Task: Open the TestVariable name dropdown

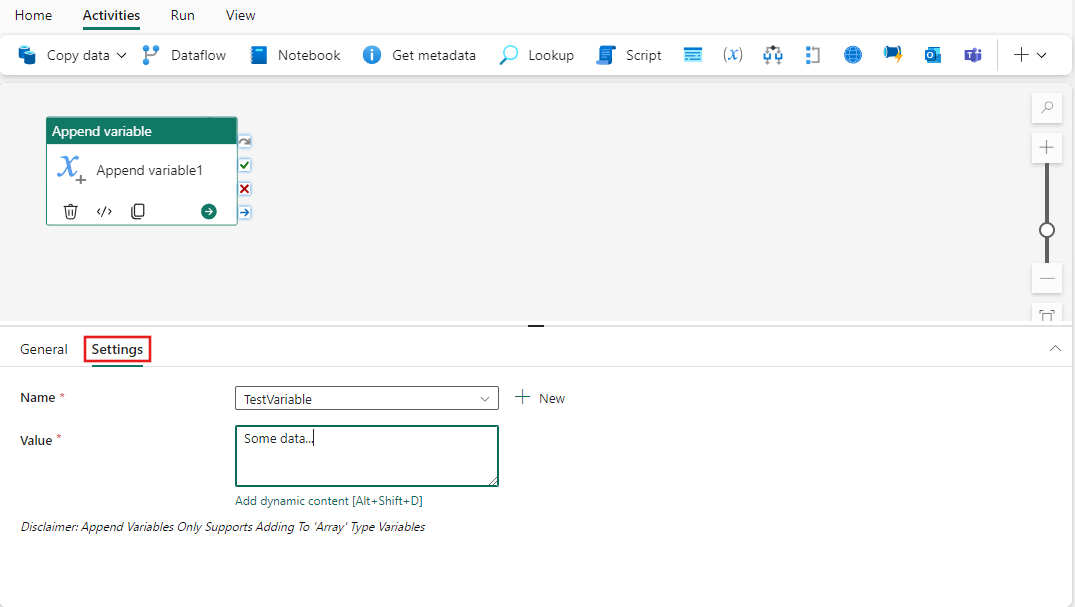Action: pos(489,397)
